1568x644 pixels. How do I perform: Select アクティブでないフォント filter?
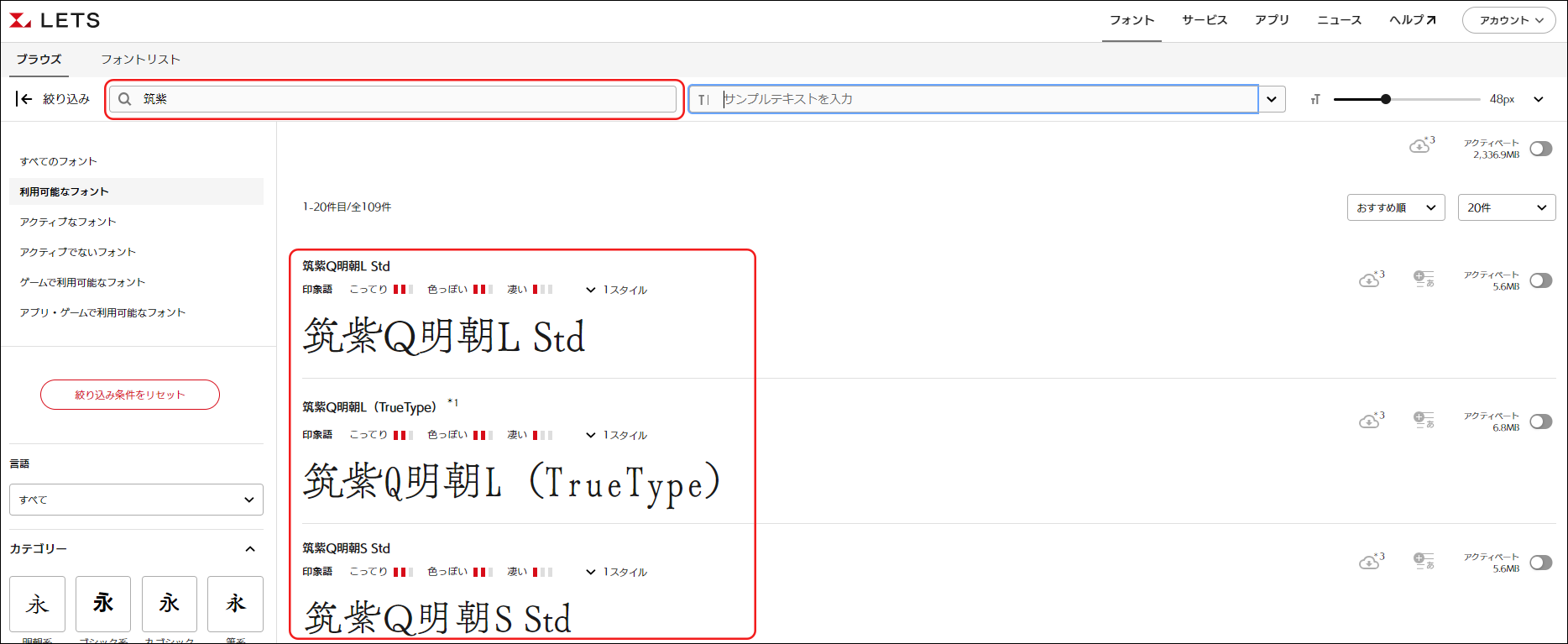pyautogui.click(x=78, y=252)
